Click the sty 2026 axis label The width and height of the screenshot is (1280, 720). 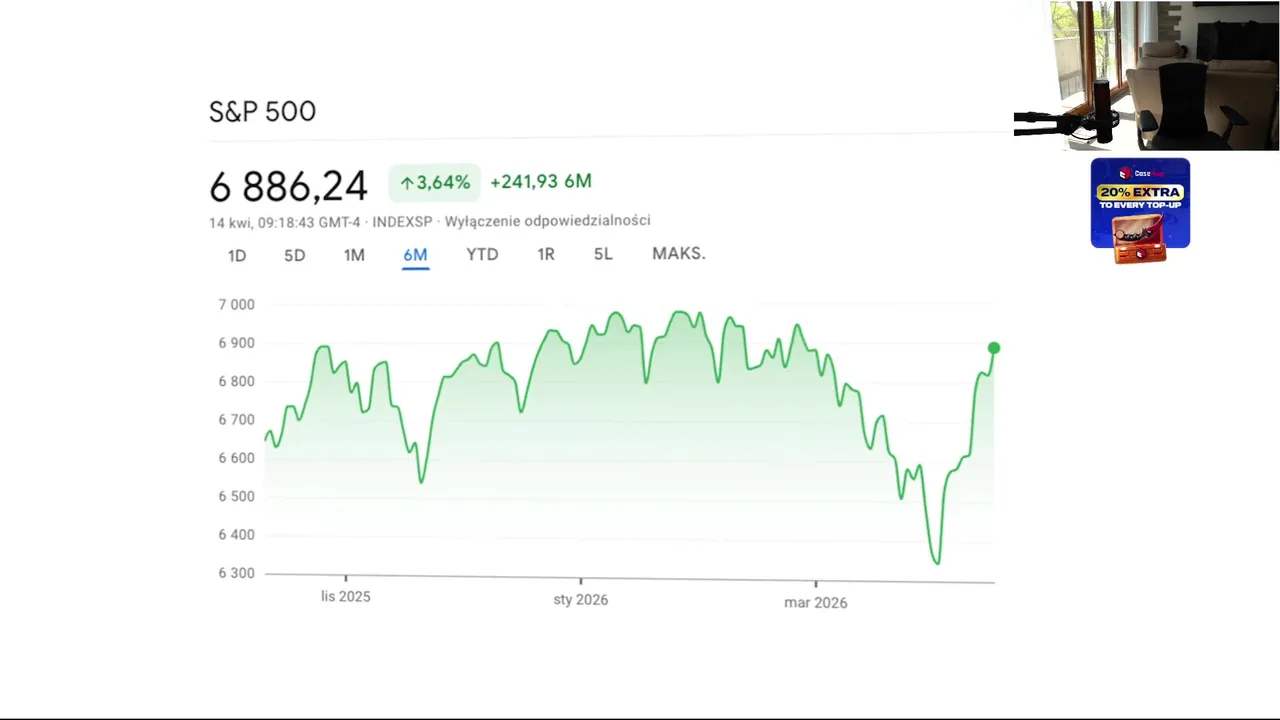click(x=580, y=600)
